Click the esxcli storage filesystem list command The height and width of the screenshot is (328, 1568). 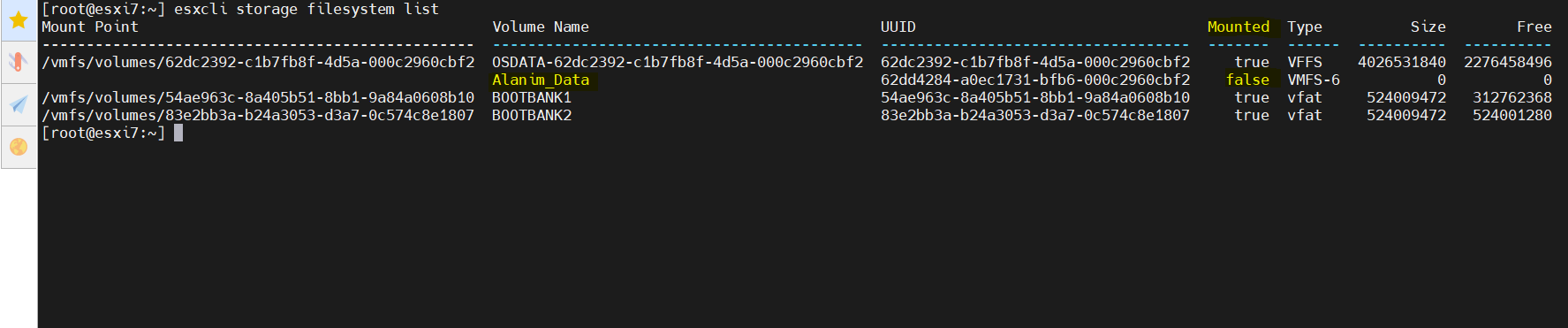(x=307, y=9)
